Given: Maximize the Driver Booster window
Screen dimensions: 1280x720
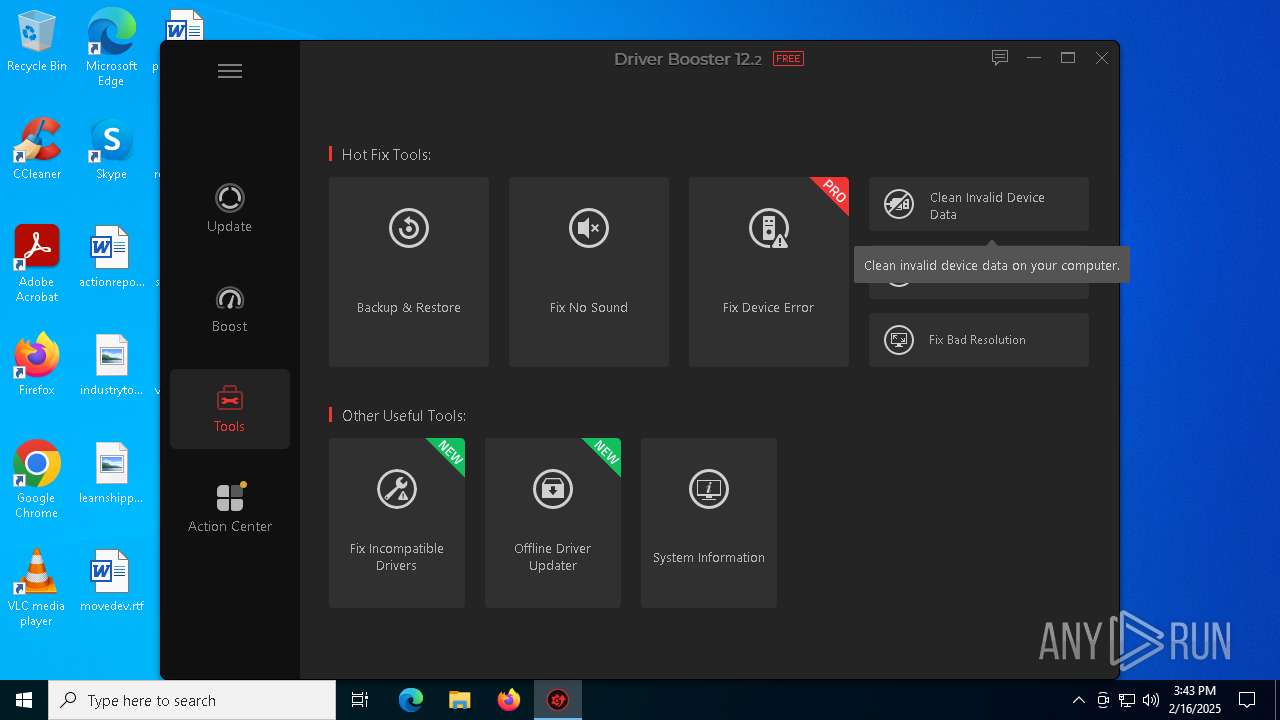Looking at the screenshot, I should tap(1068, 58).
